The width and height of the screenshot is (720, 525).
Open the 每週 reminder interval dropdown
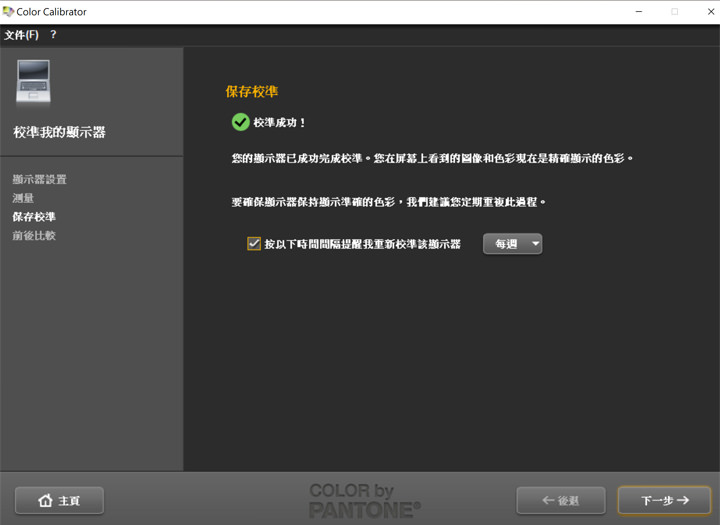point(512,244)
